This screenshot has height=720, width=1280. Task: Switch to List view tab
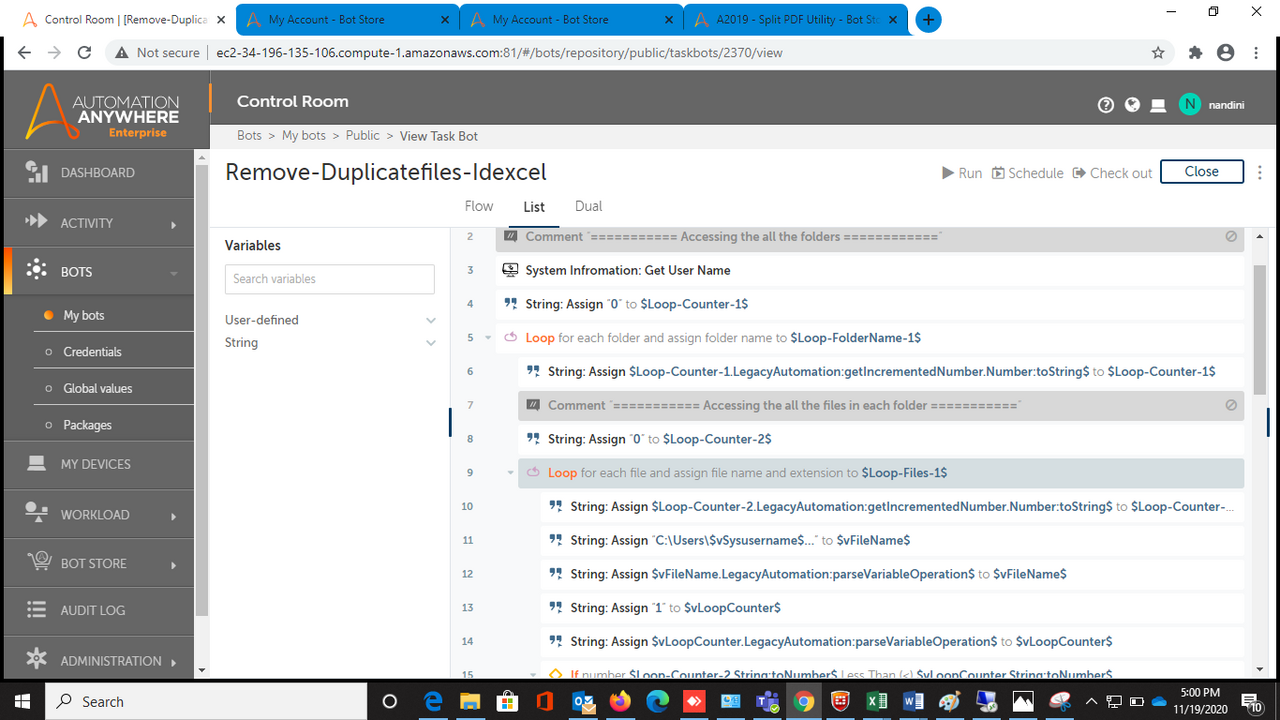pos(534,207)
